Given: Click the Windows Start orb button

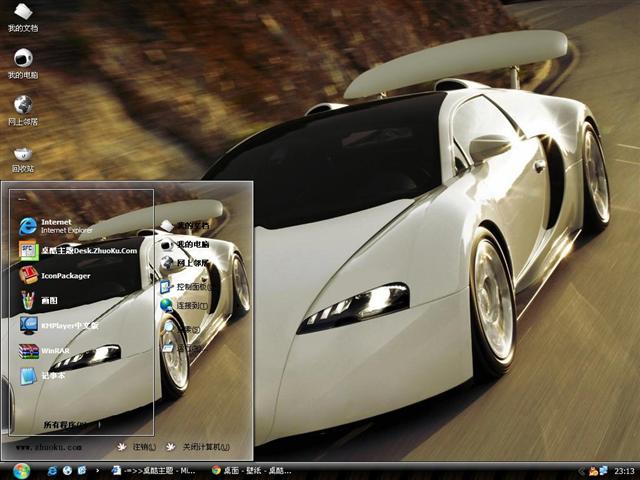Looking at the screenshot, I should [x=22, y=470].
